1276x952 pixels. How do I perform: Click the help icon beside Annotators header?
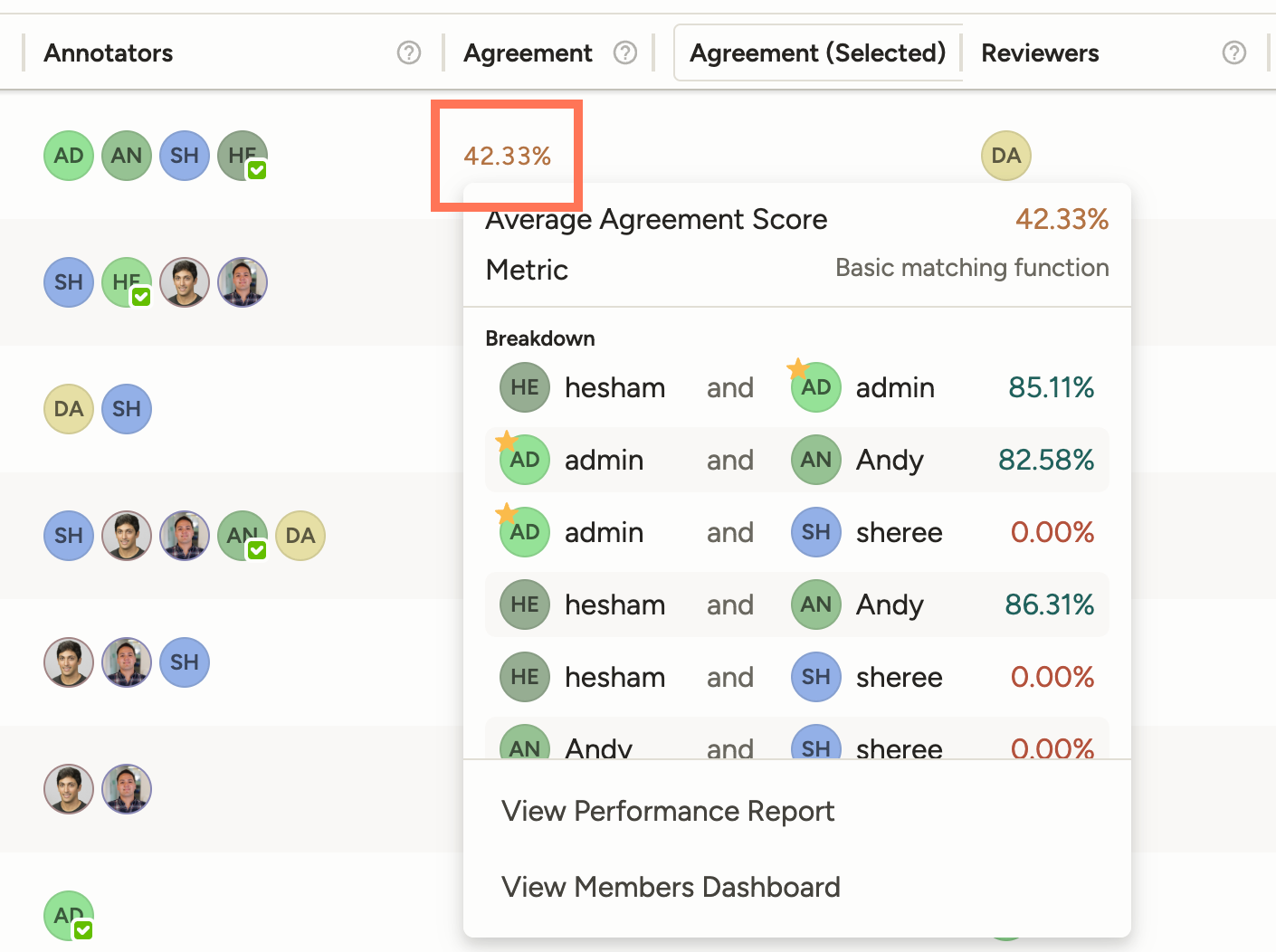click(409, 53)
